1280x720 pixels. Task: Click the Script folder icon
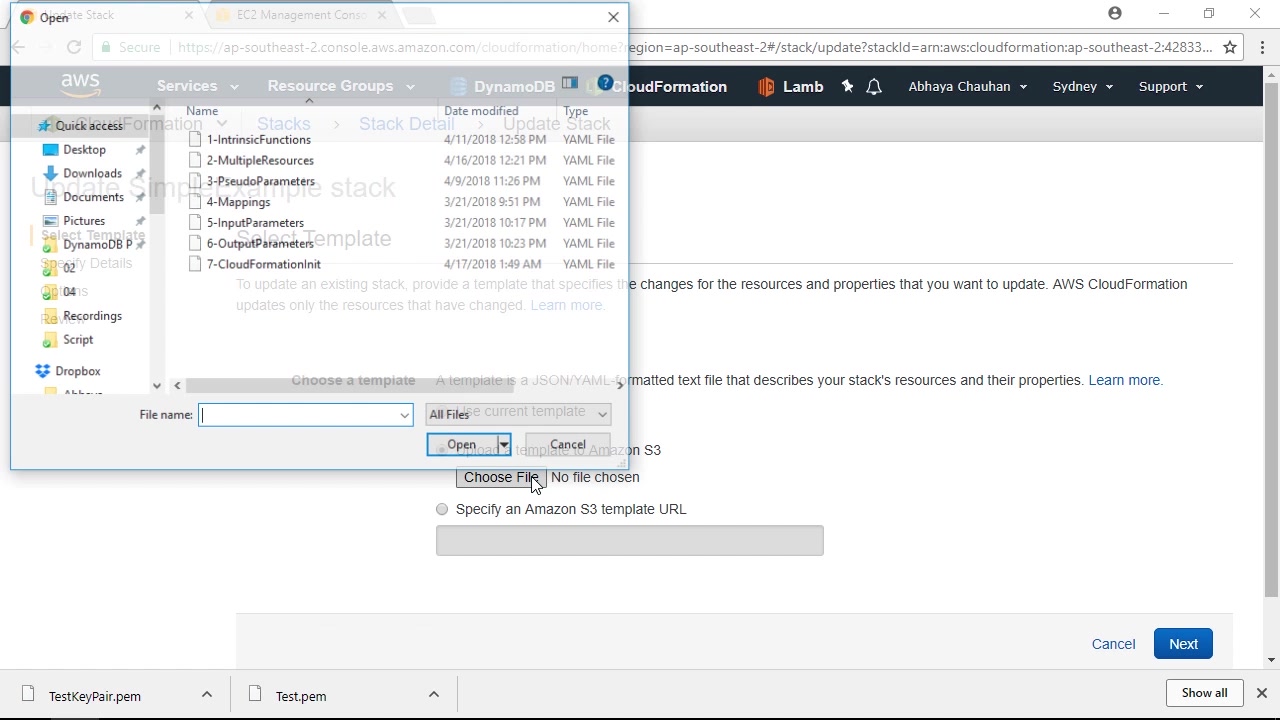[51, 340]
